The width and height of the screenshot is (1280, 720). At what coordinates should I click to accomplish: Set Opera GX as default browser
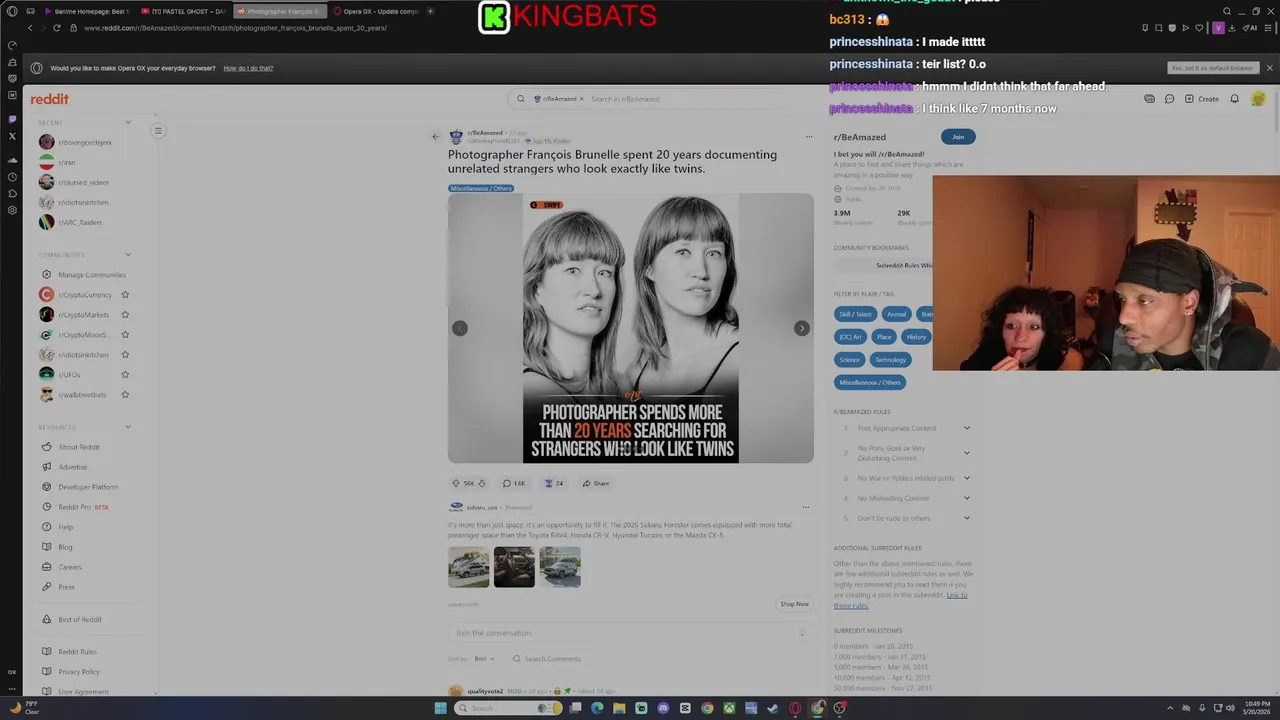click(1212, 68)
